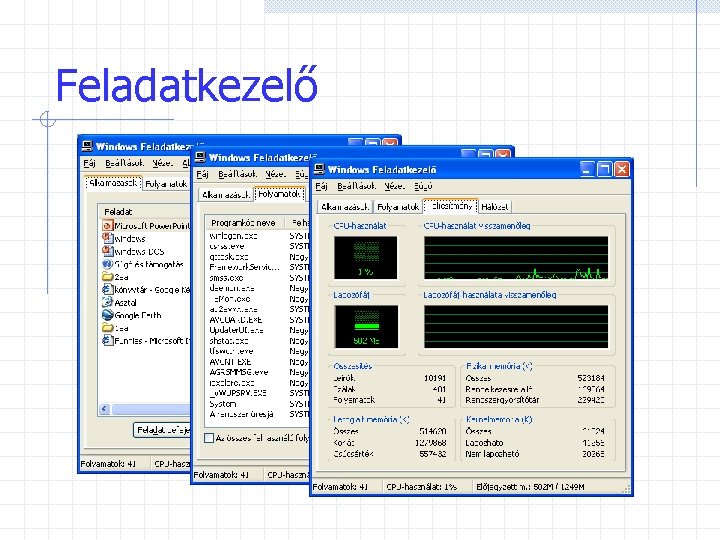Click the Feladat befejezése button
The width and height of the screenshot is (720, 540).
pos(162,430)
